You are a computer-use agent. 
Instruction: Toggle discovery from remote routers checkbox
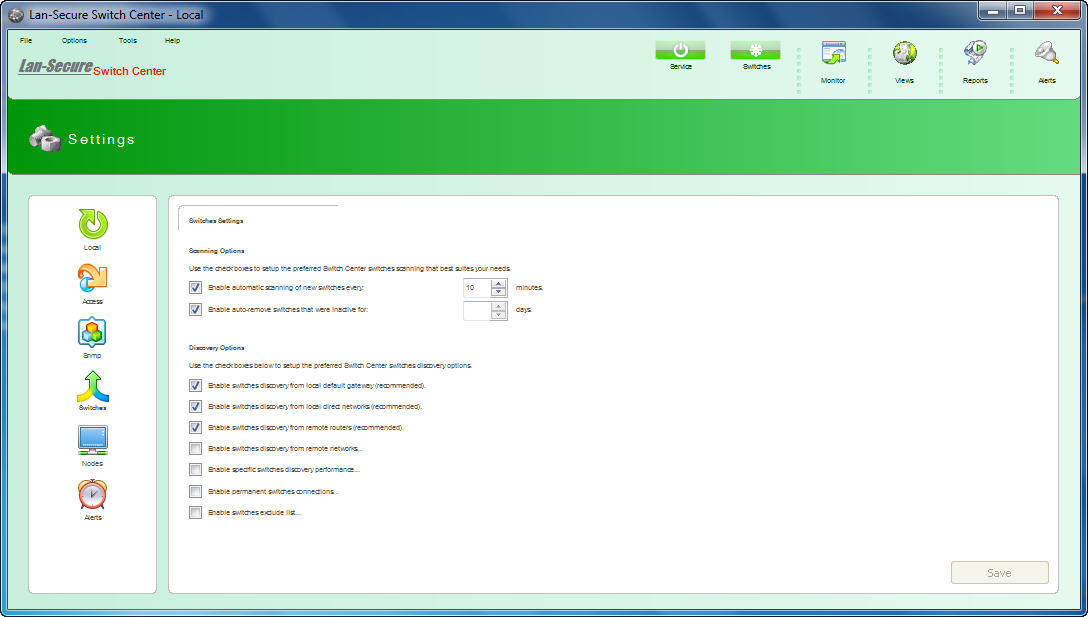pos(196,428)
